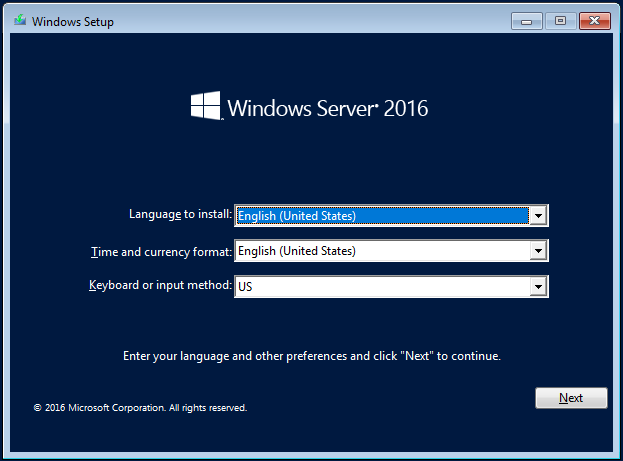Click the Windows Server 2016 logo
Screen dimensions: 623x461
point(309,107)
